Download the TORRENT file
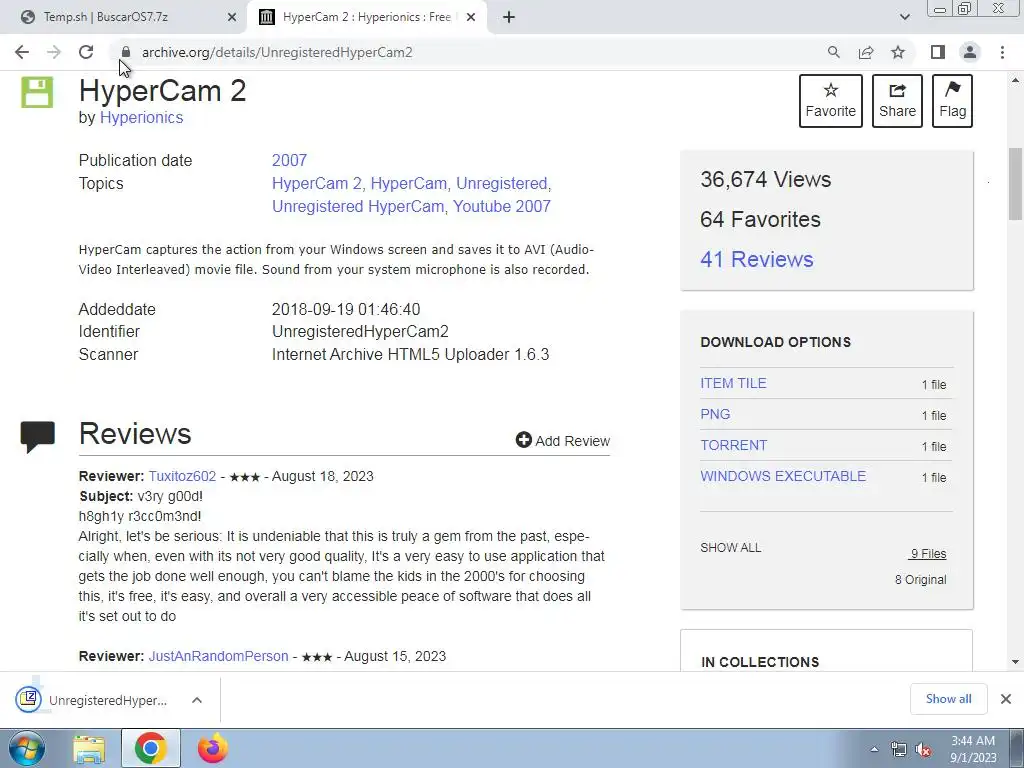 click(733, 445)
